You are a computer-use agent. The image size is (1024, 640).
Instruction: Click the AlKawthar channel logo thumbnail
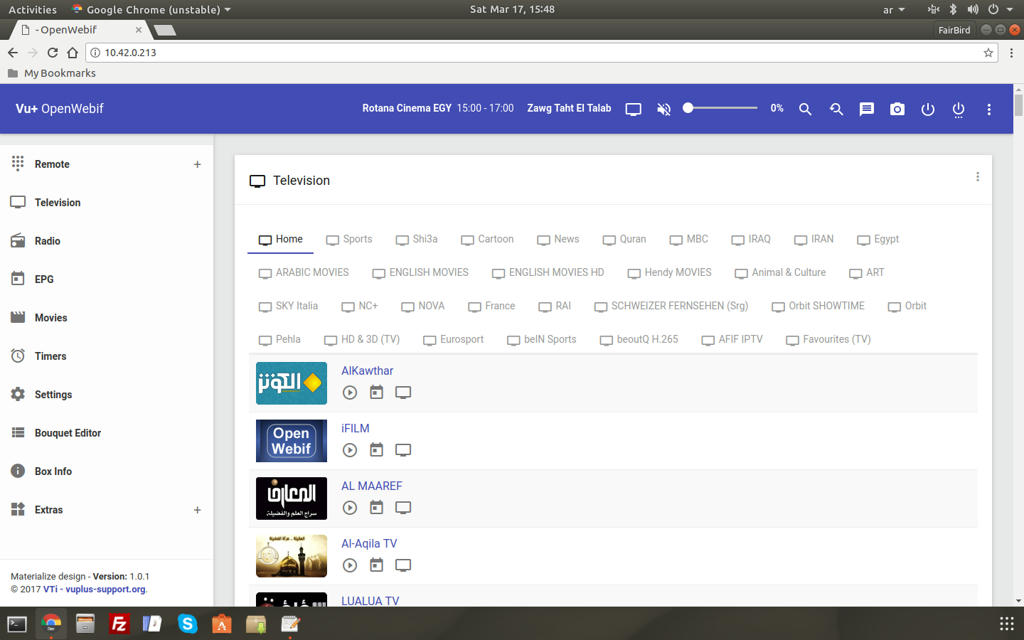click(x=291, y=383)
